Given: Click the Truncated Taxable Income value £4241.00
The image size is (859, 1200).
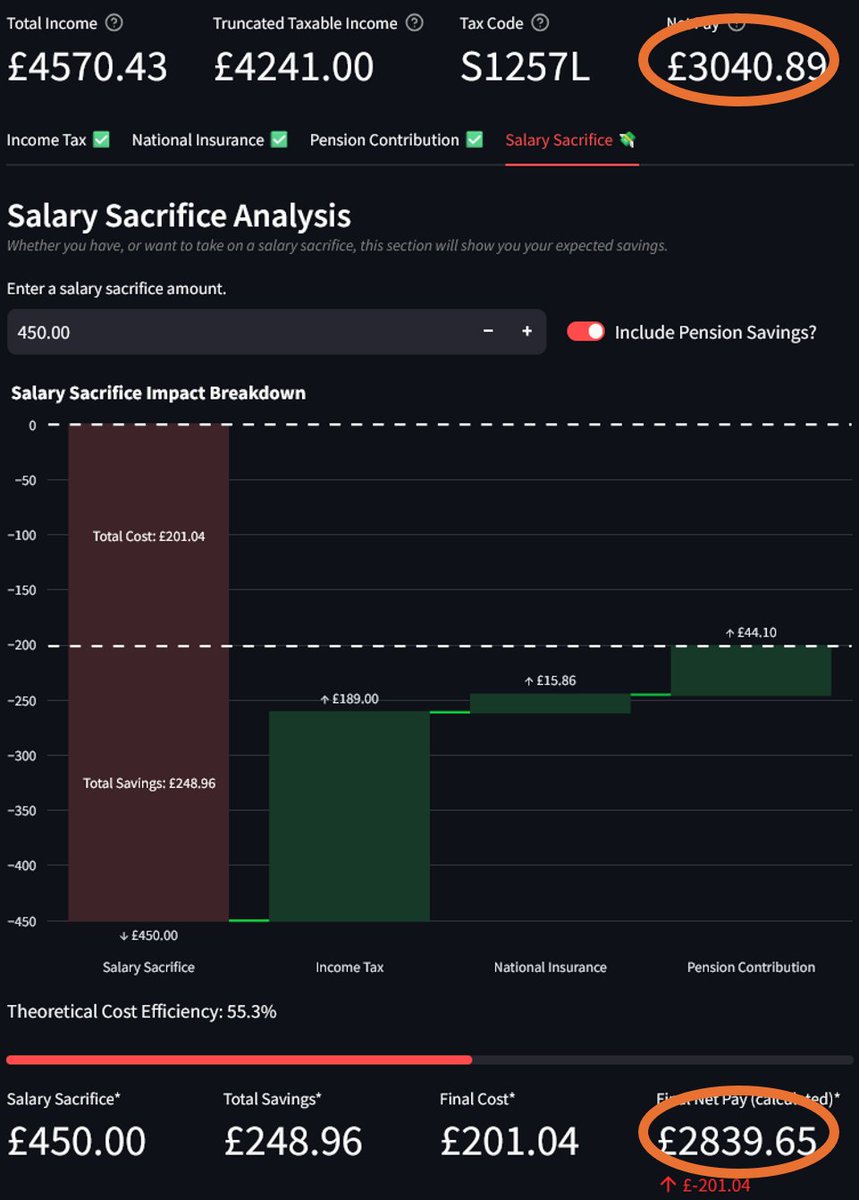Looking at the screenshot, I should click(293, 66).
